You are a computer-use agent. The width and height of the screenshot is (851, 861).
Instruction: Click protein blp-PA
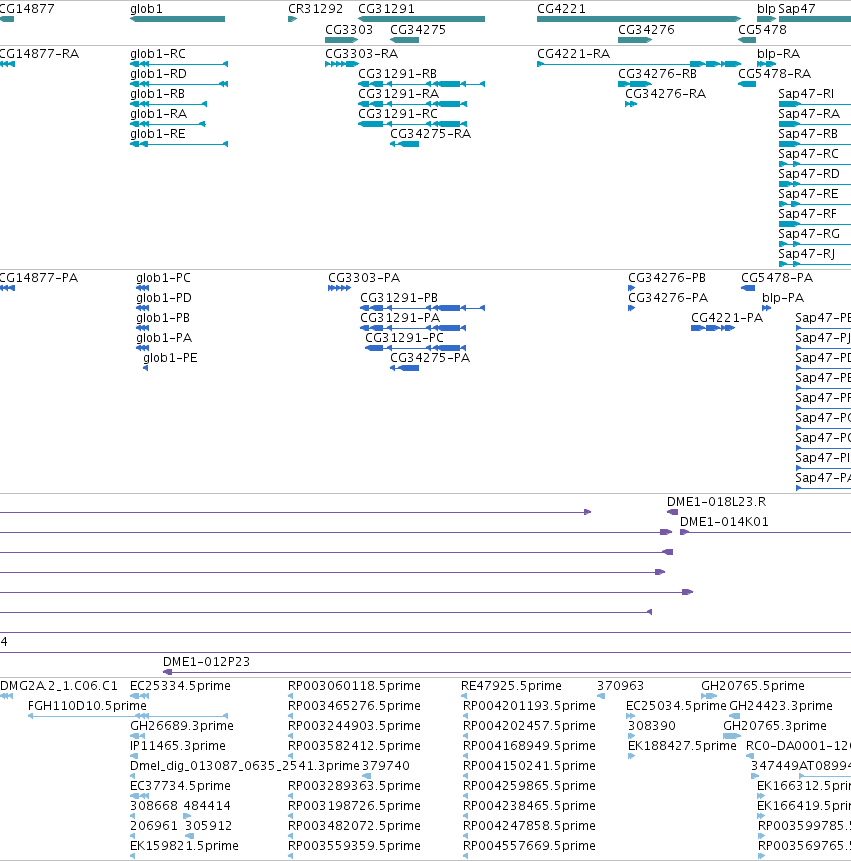[783, 298]
